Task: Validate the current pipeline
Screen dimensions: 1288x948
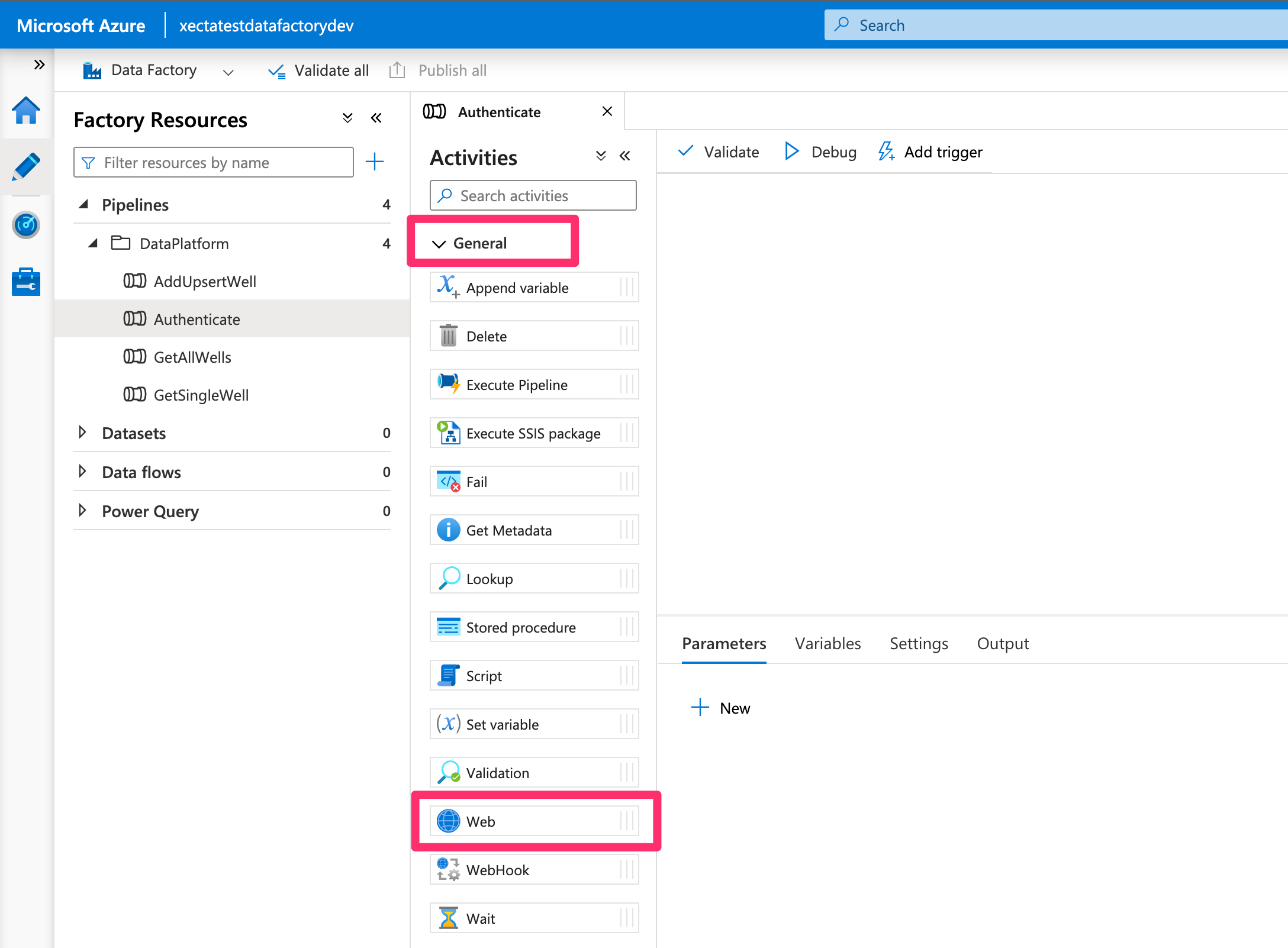Action: (x=719, y=152)
